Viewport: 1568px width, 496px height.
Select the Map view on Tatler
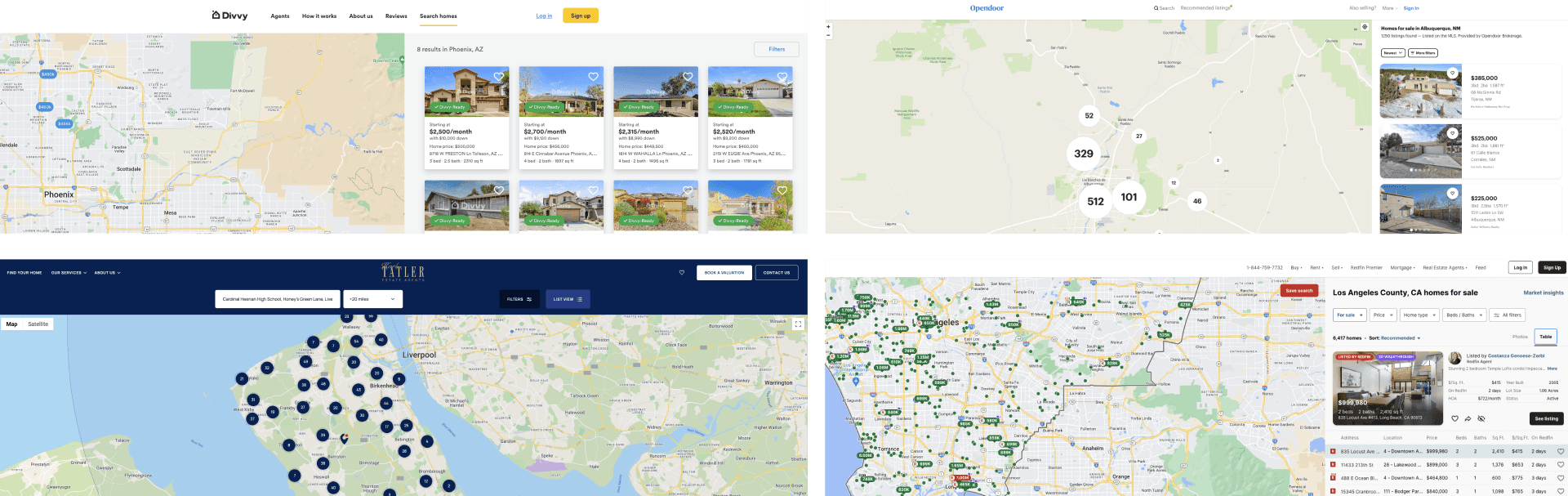(x=12, y=324)
